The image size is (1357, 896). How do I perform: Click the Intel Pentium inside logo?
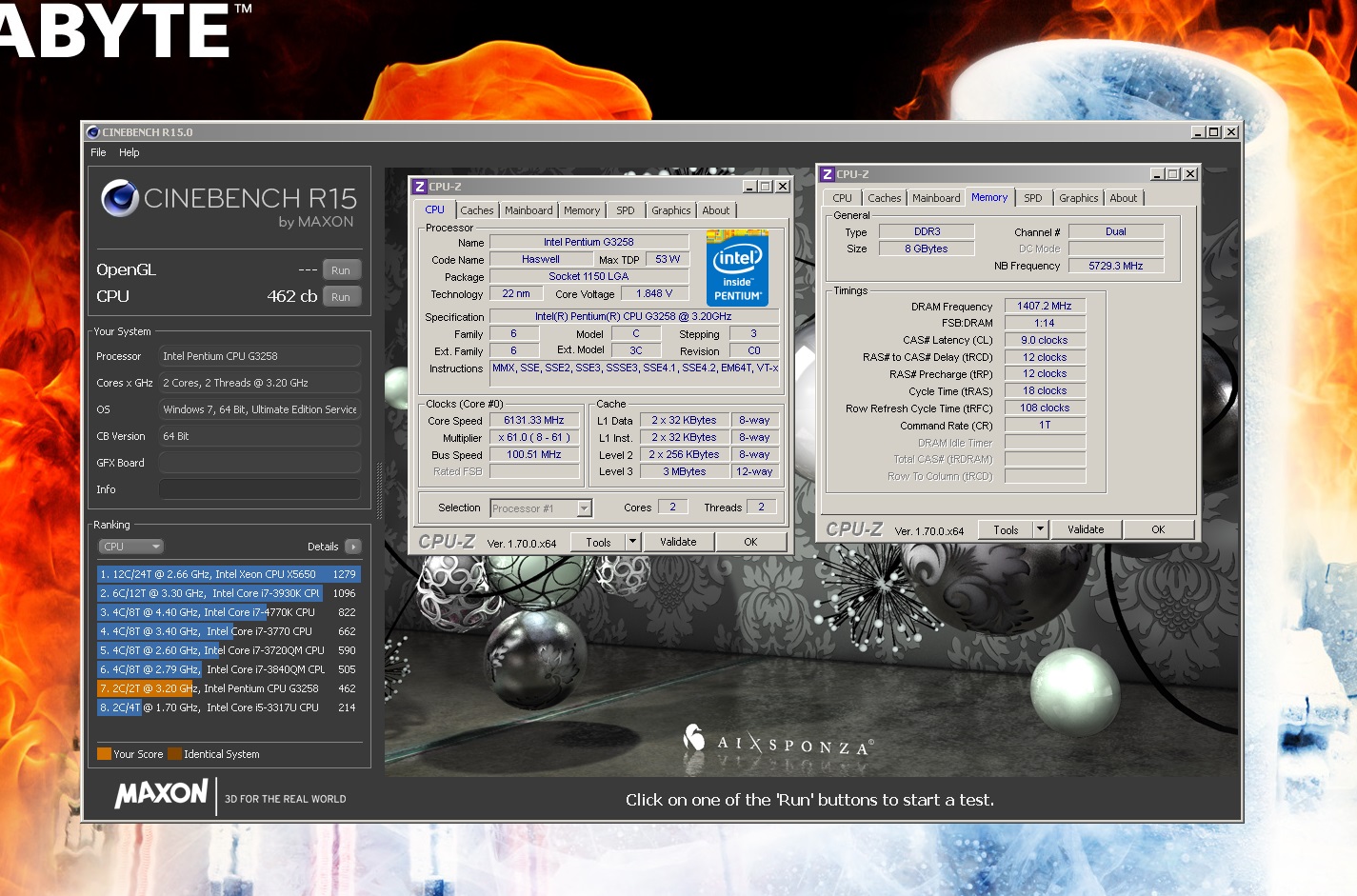click(737, 267)
